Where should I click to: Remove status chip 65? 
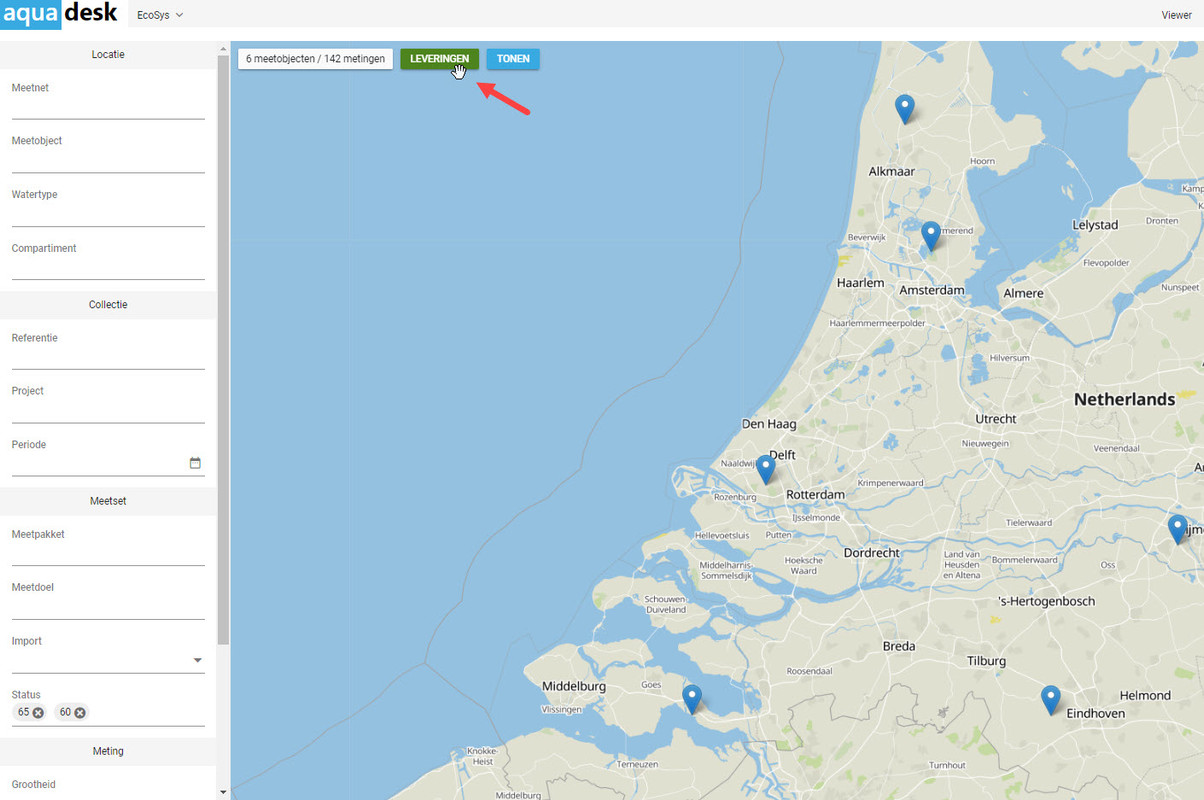[x=38, y=712]
